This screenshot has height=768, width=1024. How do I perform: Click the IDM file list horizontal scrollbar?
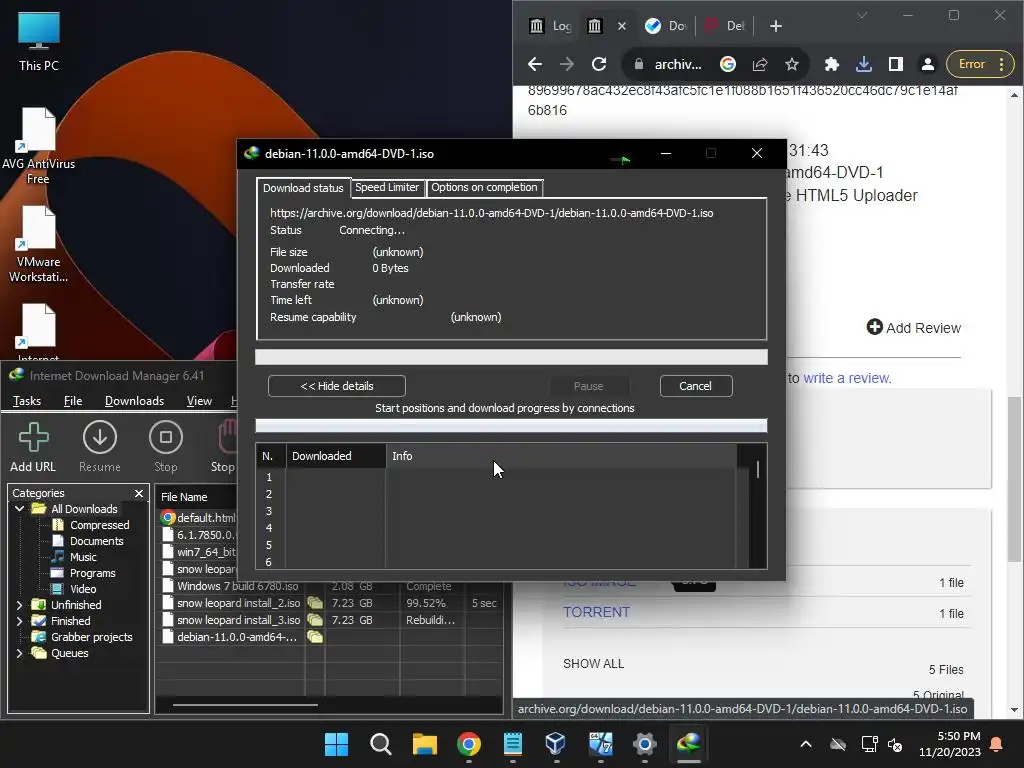(x=246, y=705)
